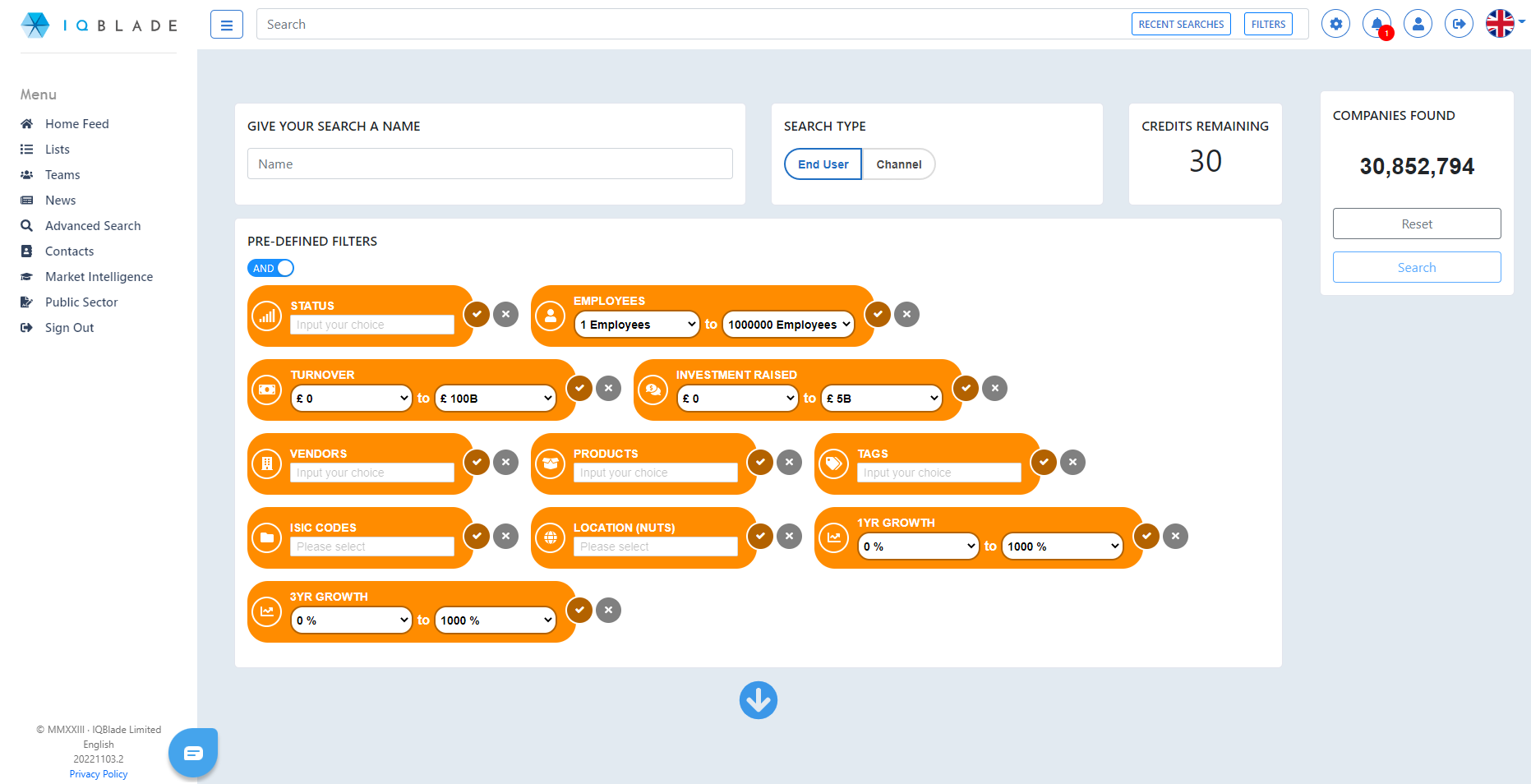Select Channel search type

pos(898,164)
